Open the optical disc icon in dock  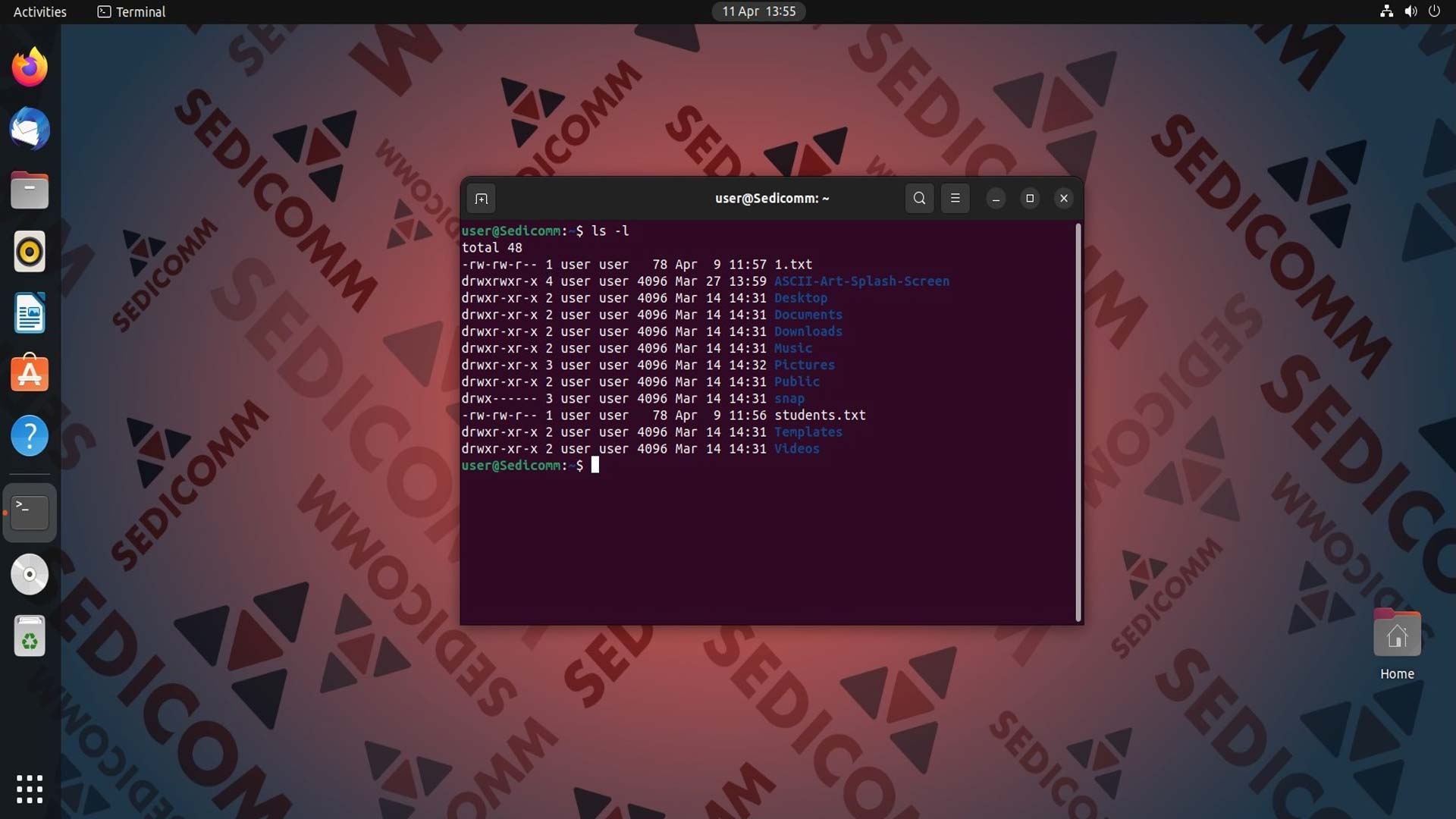coord(30,574)
